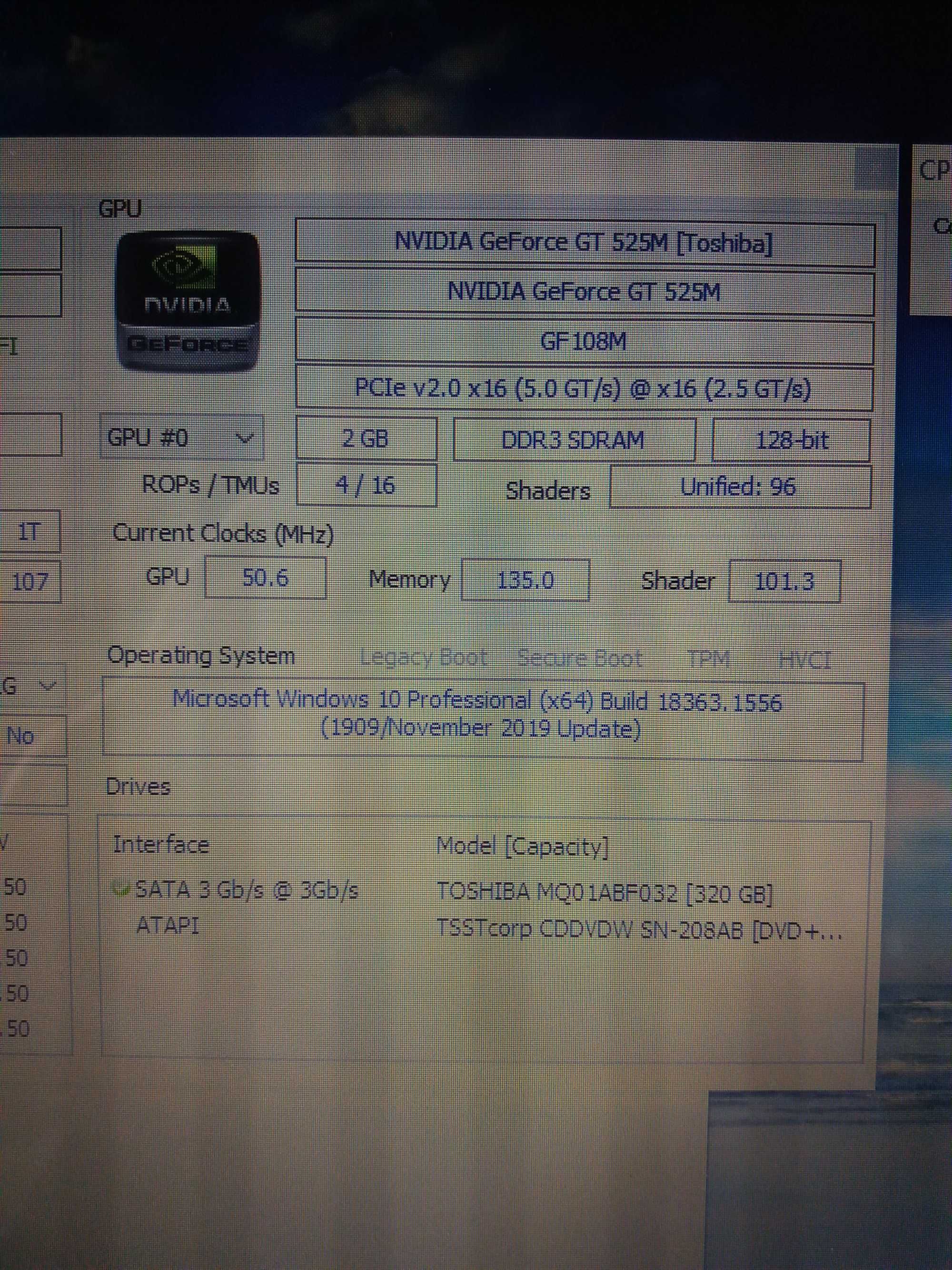Click the GPU clock value 50.6
The width and height of the screenshot is (952, 1270).
click(266, 578)
